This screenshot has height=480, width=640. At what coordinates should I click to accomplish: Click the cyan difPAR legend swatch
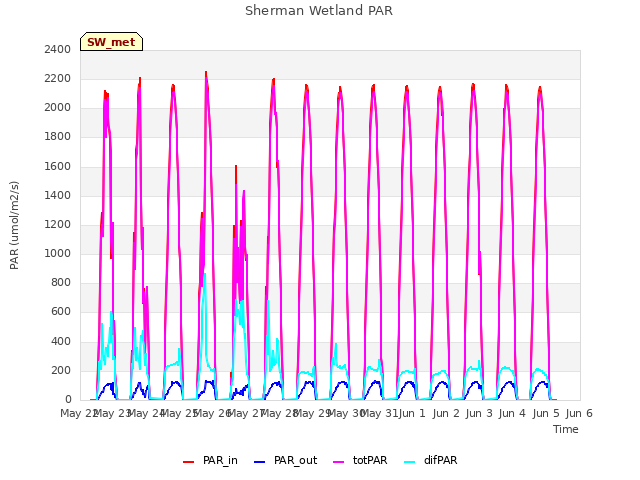409,462
